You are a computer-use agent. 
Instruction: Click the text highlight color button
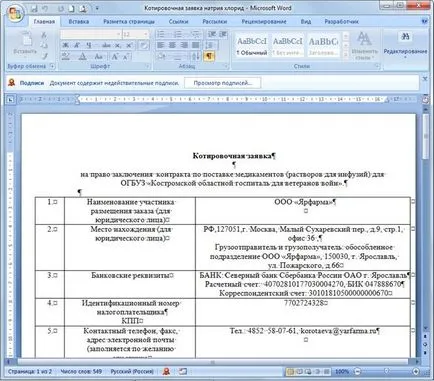pyautogui.click(x=66, y=56)
